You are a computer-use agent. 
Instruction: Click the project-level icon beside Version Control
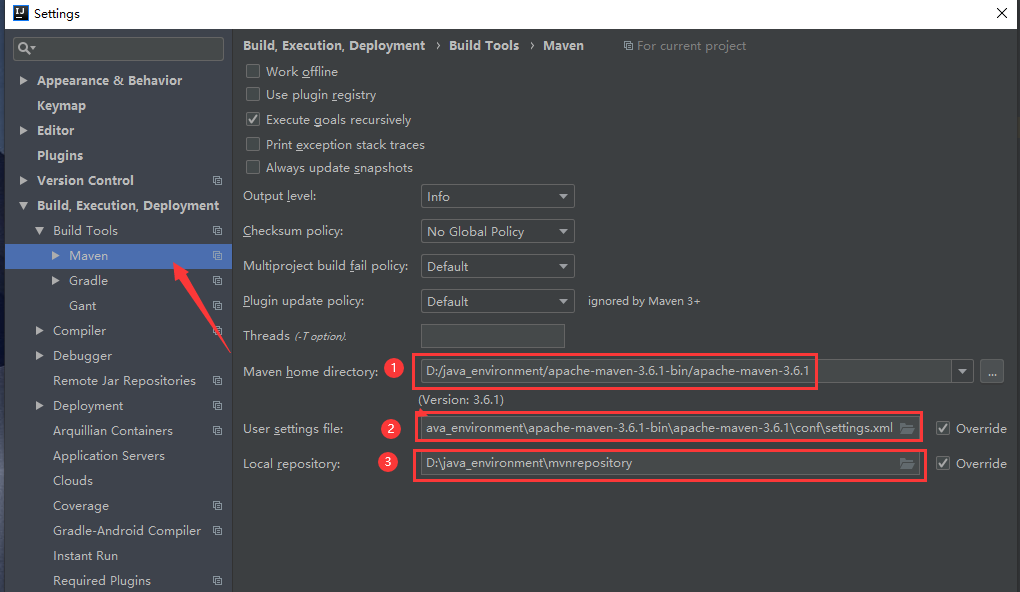[x=217, y=181]
